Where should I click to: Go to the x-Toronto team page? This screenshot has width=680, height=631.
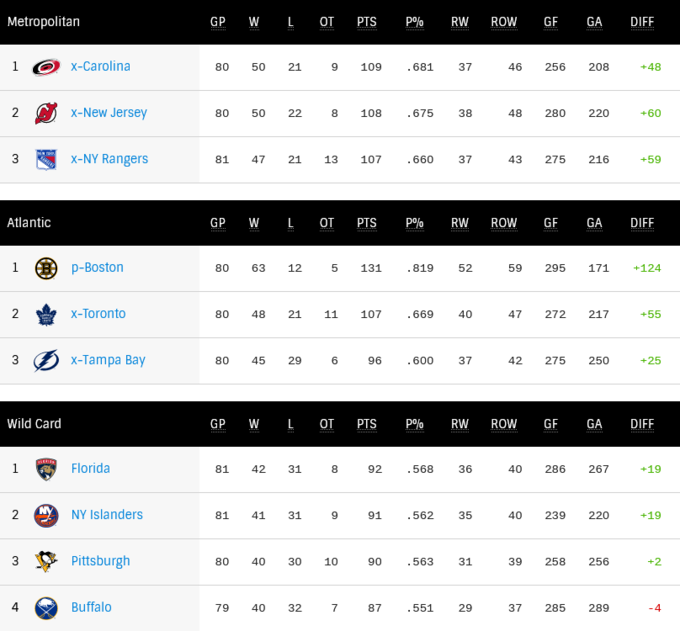pos(98,314)
